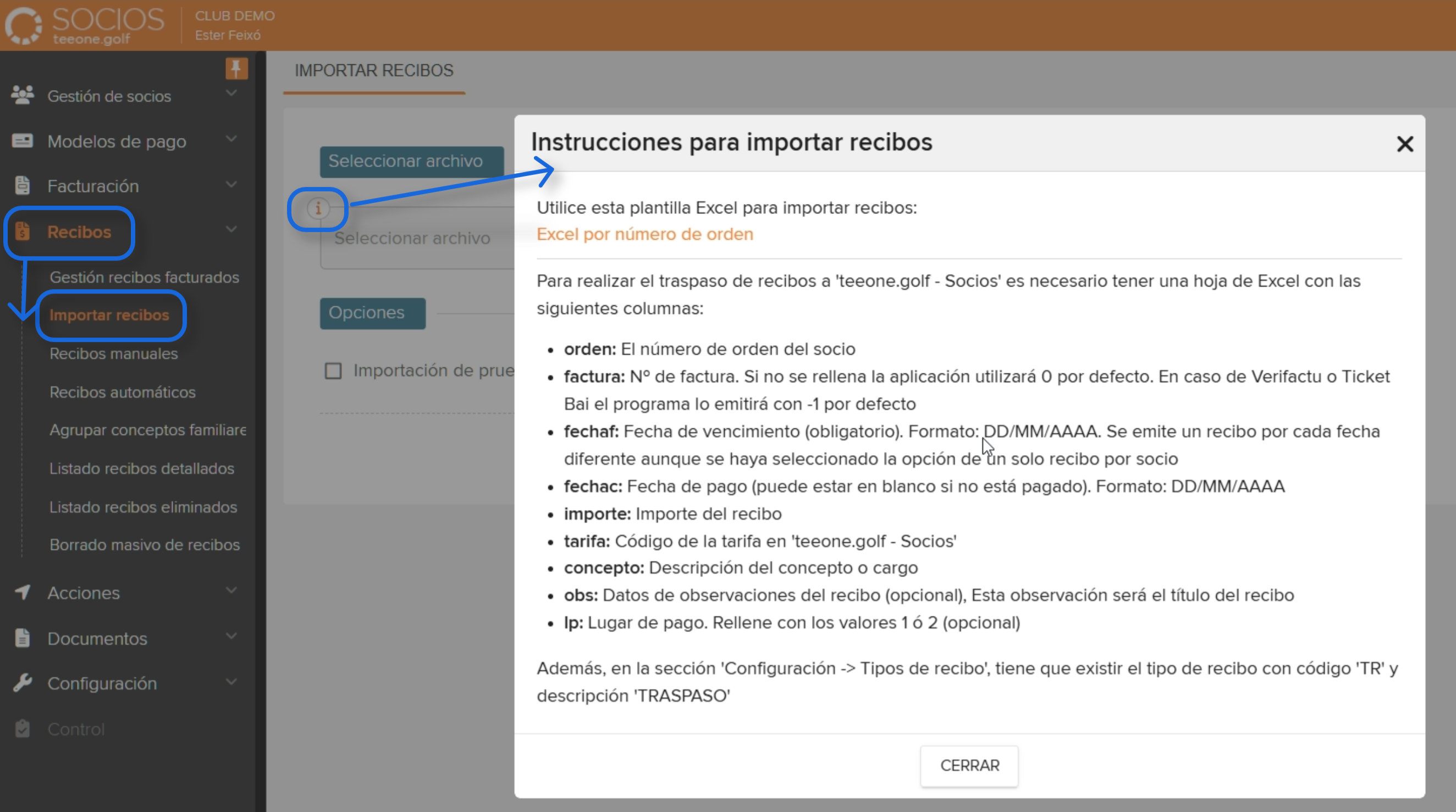Expand Gestión de socios chevron
The height and width of the screenshot is (812, 1456).
(231, 93)
